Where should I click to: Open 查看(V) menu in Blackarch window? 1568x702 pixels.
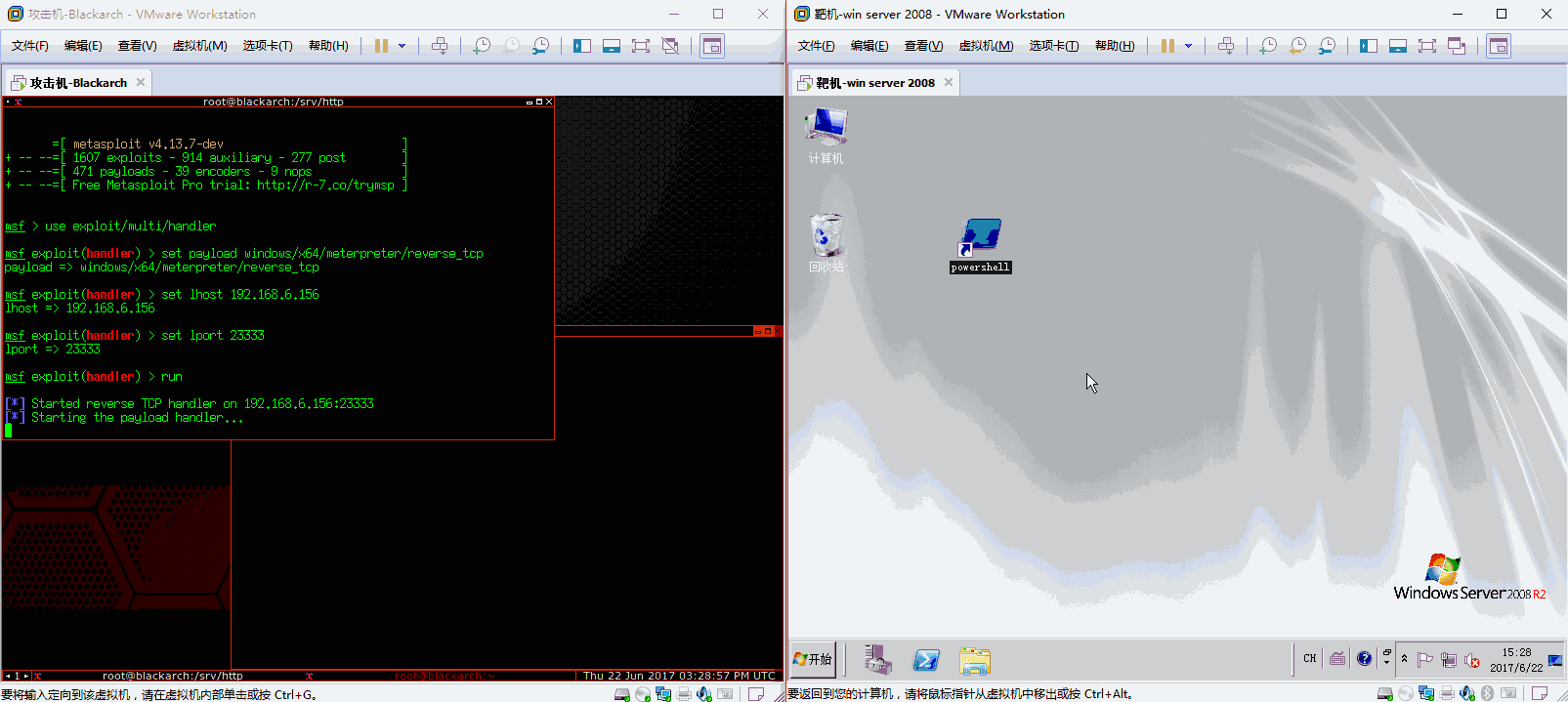coord(137,46)
